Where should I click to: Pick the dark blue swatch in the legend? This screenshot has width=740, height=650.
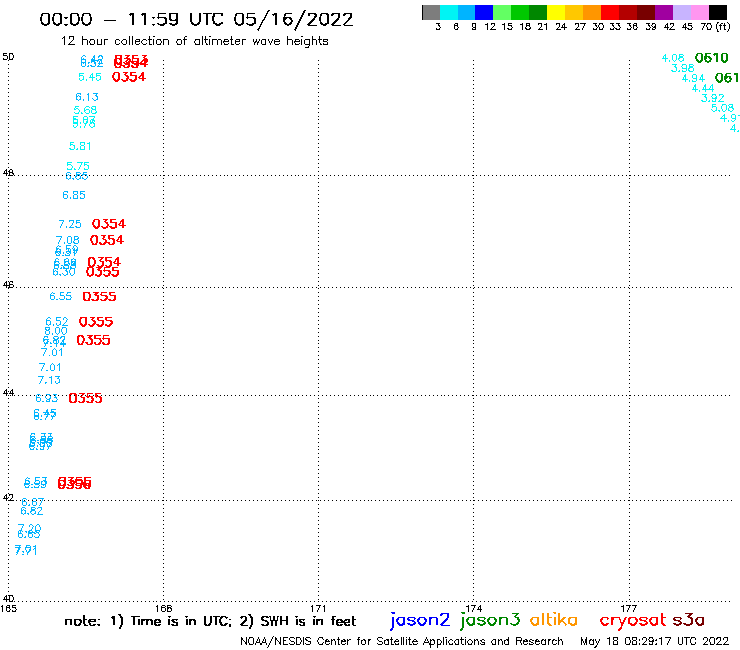click(484, 12)
